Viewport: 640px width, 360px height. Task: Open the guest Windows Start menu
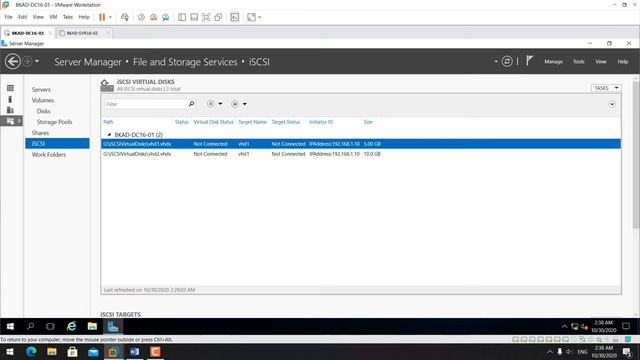click(x=10, y=327)
